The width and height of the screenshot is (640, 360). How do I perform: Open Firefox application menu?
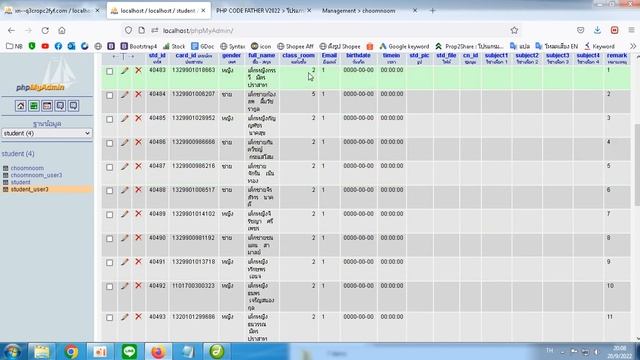631,30
